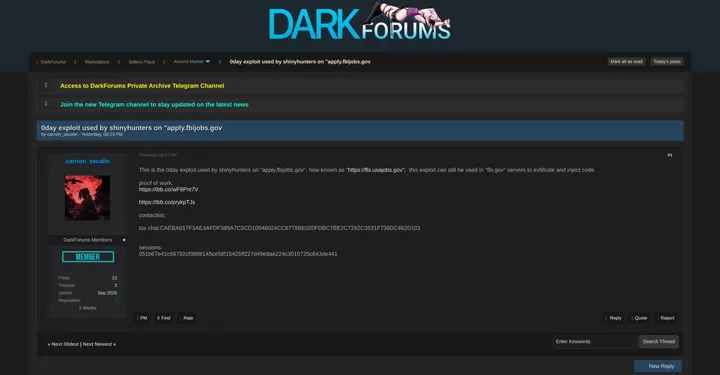
Task: Open Today's posts
Action: pyautogui.click(x=667, y=62)
